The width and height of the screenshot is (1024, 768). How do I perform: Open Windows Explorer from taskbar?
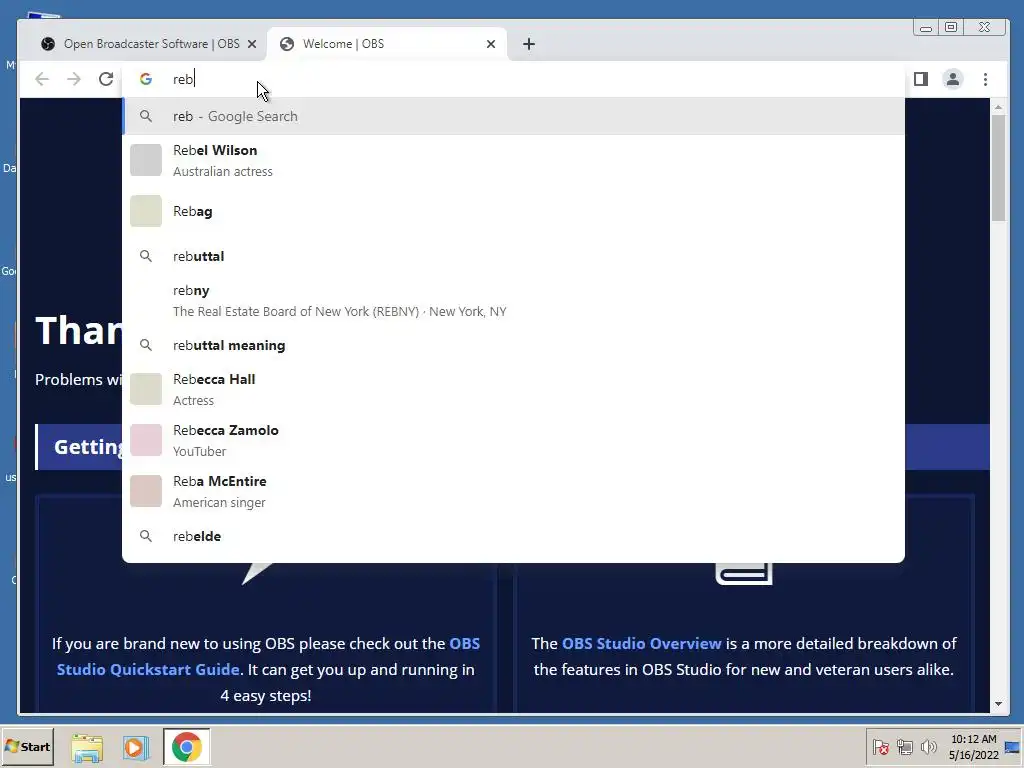tap(87, 747)
